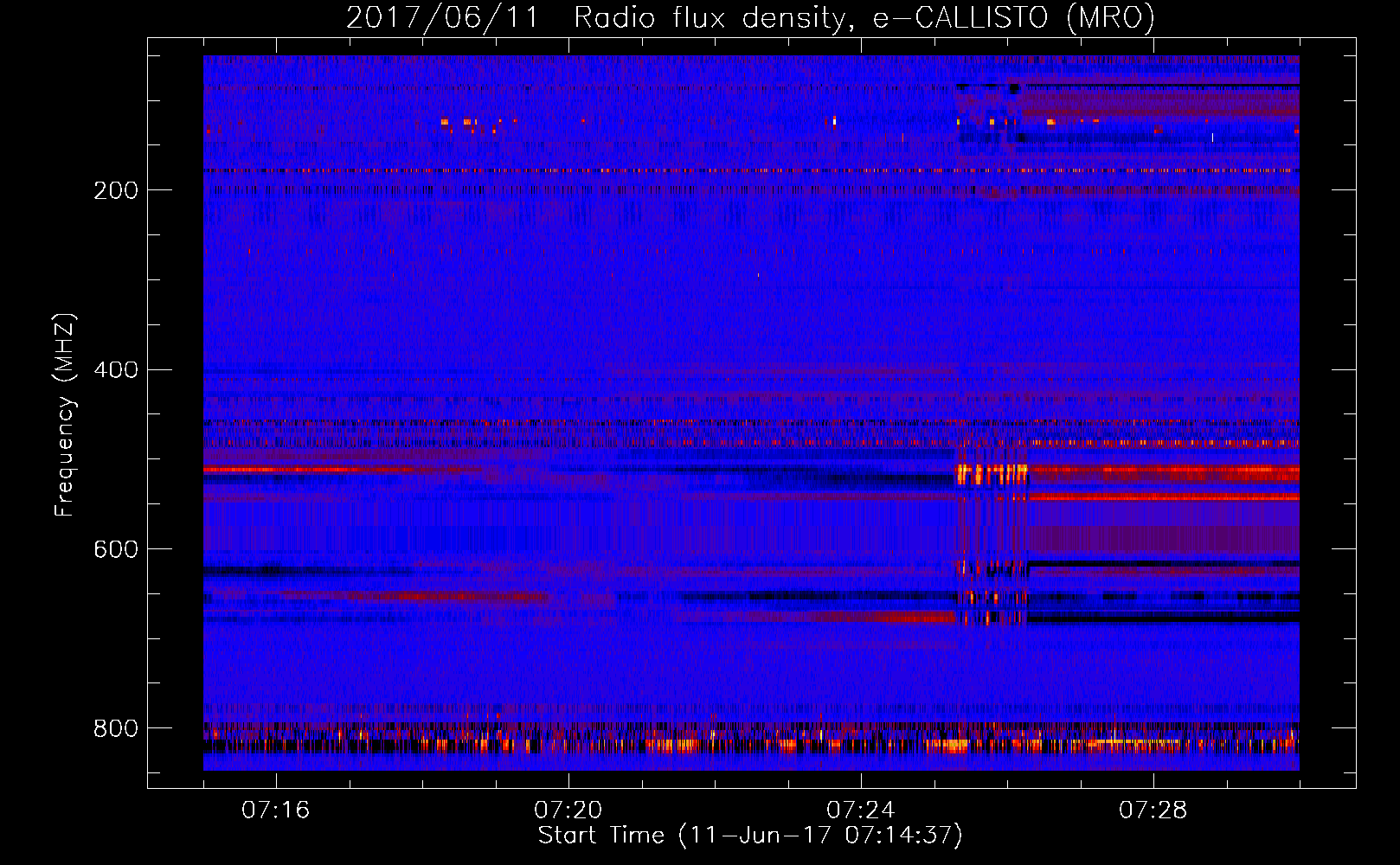Image resolution: width=1400 pixels, height=865 pixels.
Task: Click the 'Frequency (MHZ)' axis label
Action: (x=64, y=414)
